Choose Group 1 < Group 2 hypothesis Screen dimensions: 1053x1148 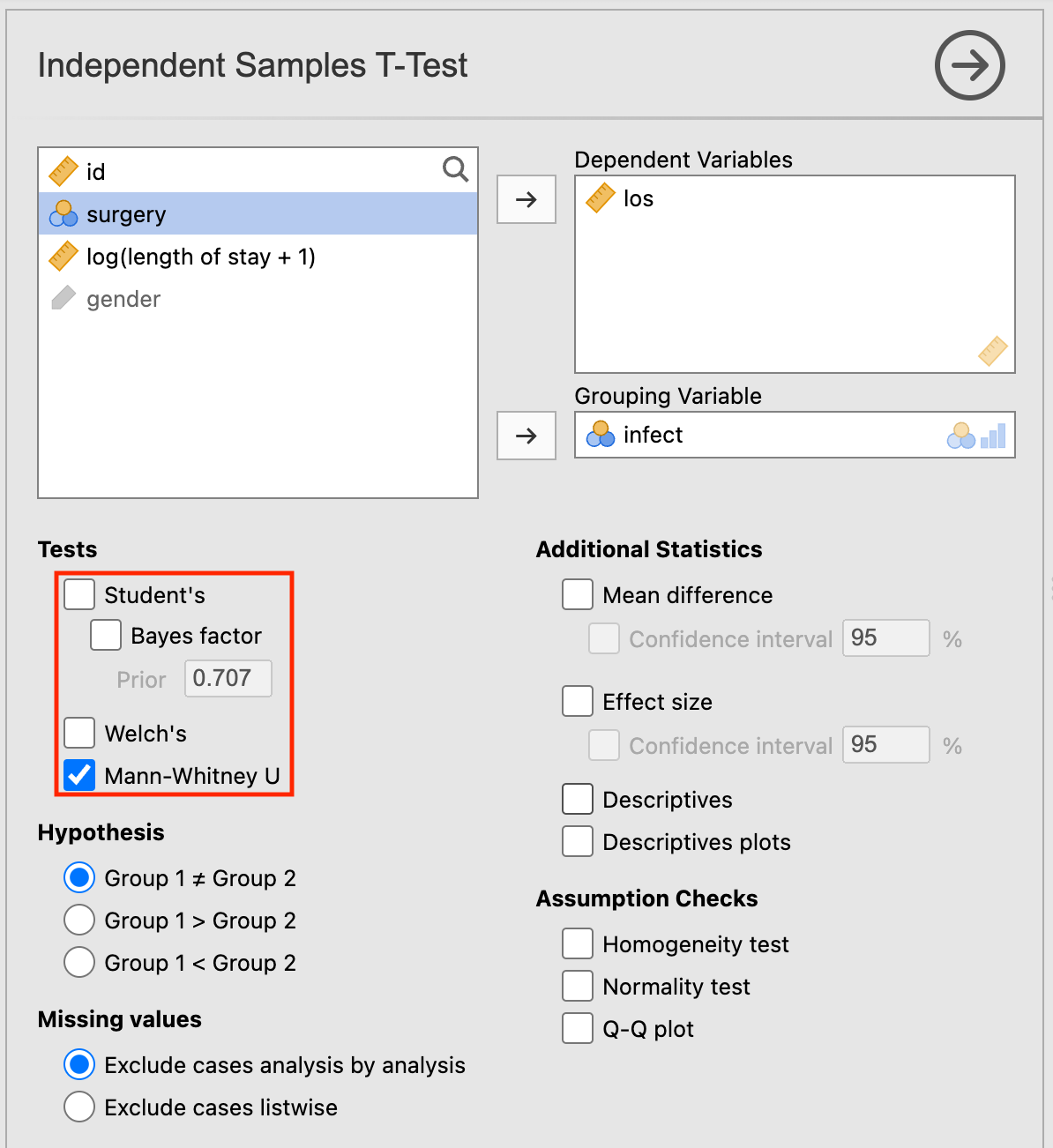pyautogui.click(x=79, y=962)
